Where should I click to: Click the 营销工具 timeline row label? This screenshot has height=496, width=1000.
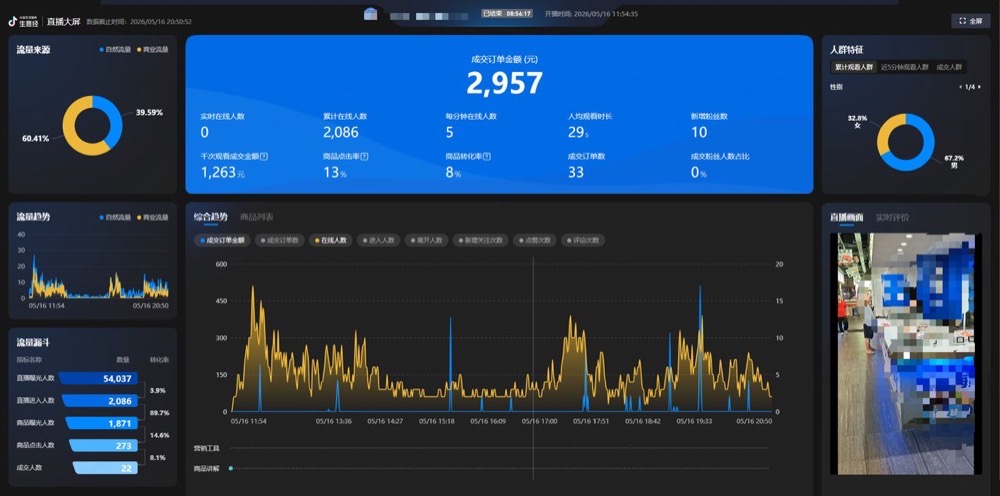[207, 448]
